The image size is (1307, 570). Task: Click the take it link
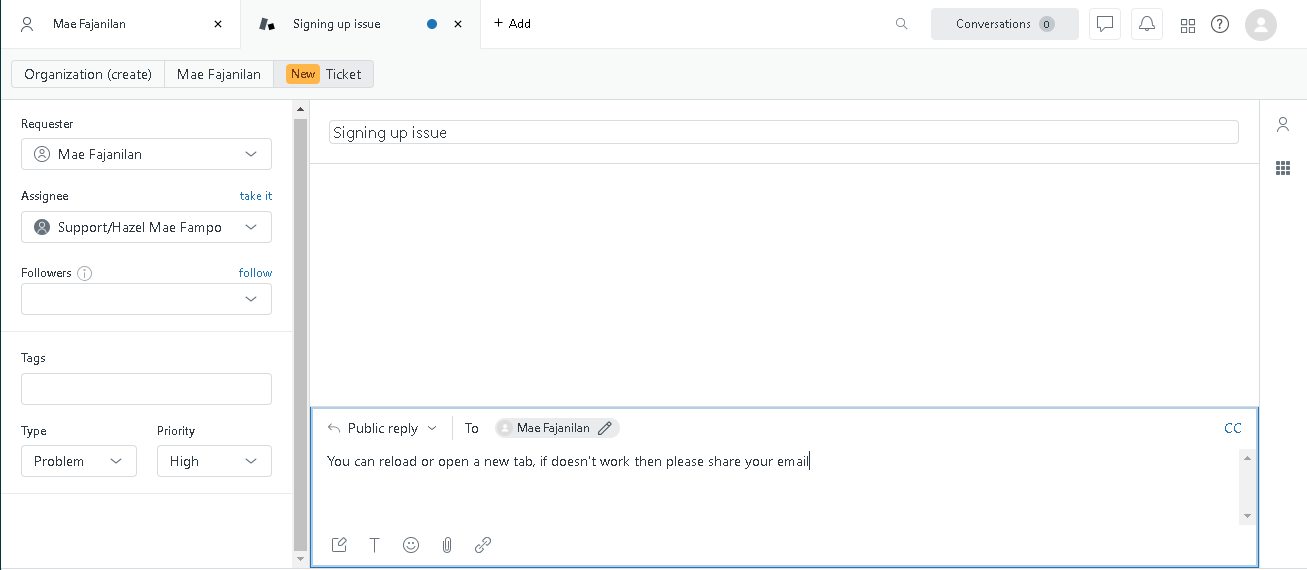[256, 196]
